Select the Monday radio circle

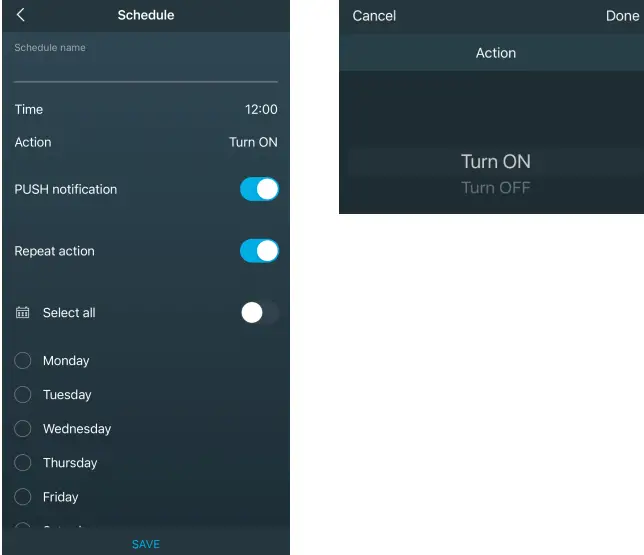tap(23, 361)
